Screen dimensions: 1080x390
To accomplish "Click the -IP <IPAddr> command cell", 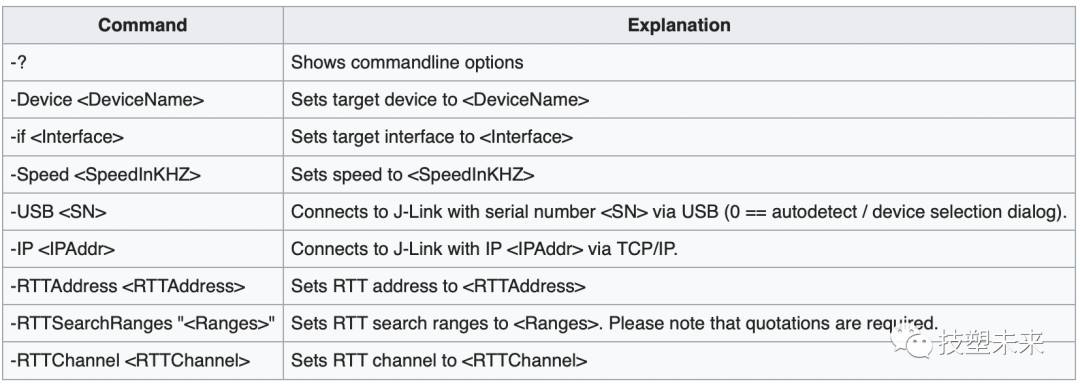I will (x=143, y=249).
